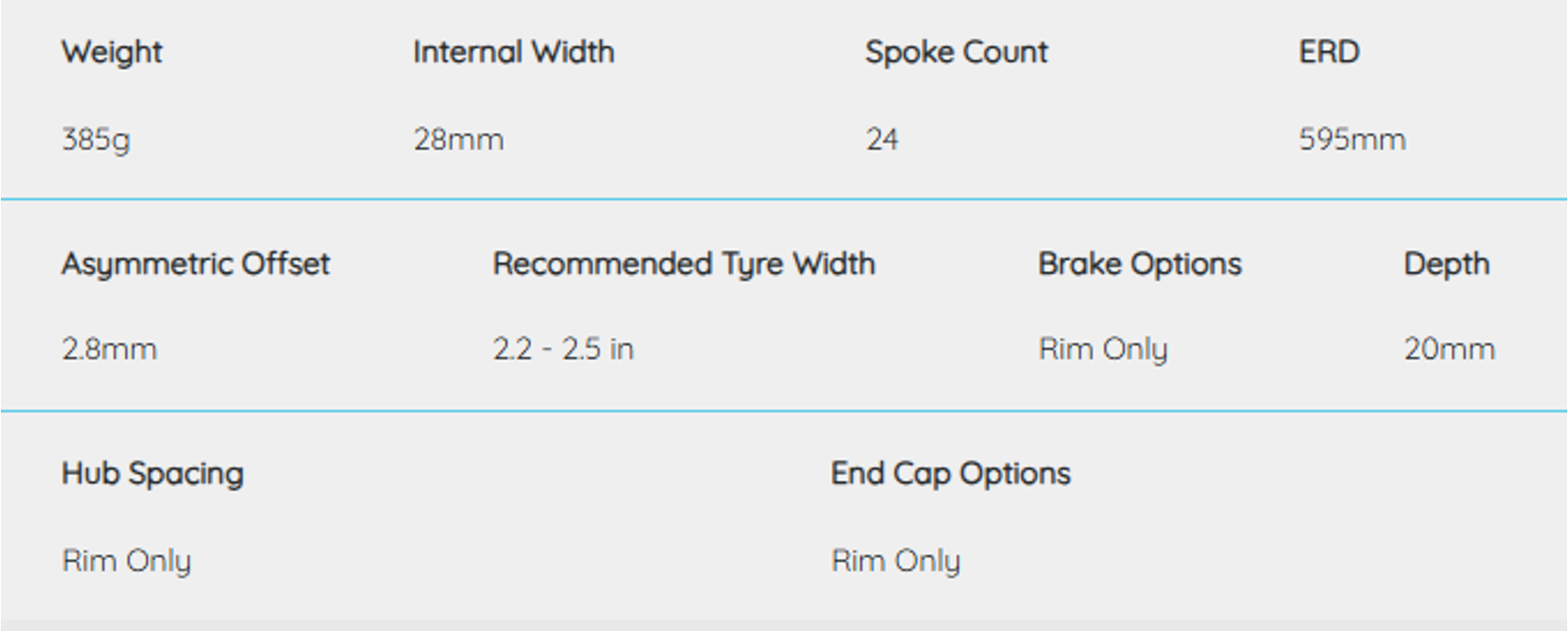Select Rim Only under Hub Spacing
This screenshot has width=1568, height=631.
(x=127, y=561)
